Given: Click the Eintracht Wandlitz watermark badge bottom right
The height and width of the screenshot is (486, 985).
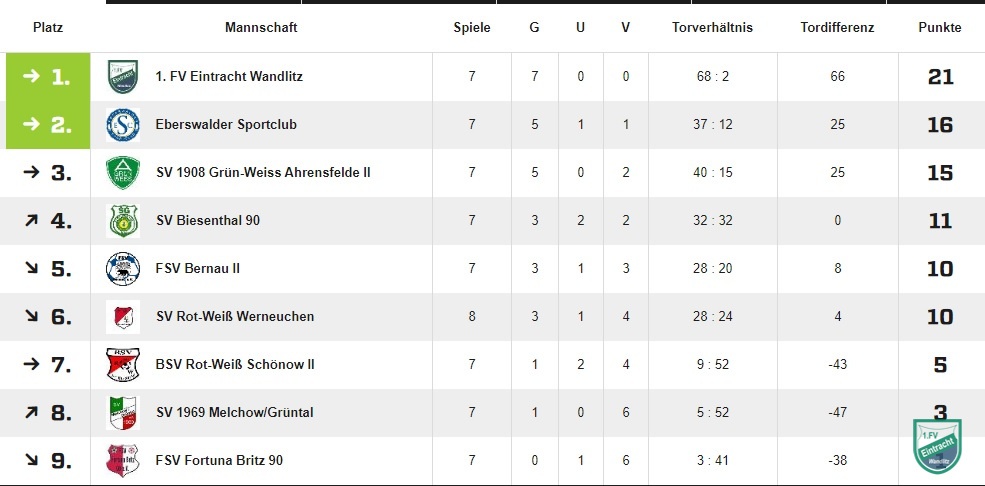Looking at the screenshot, I should [x=937, y=446].
